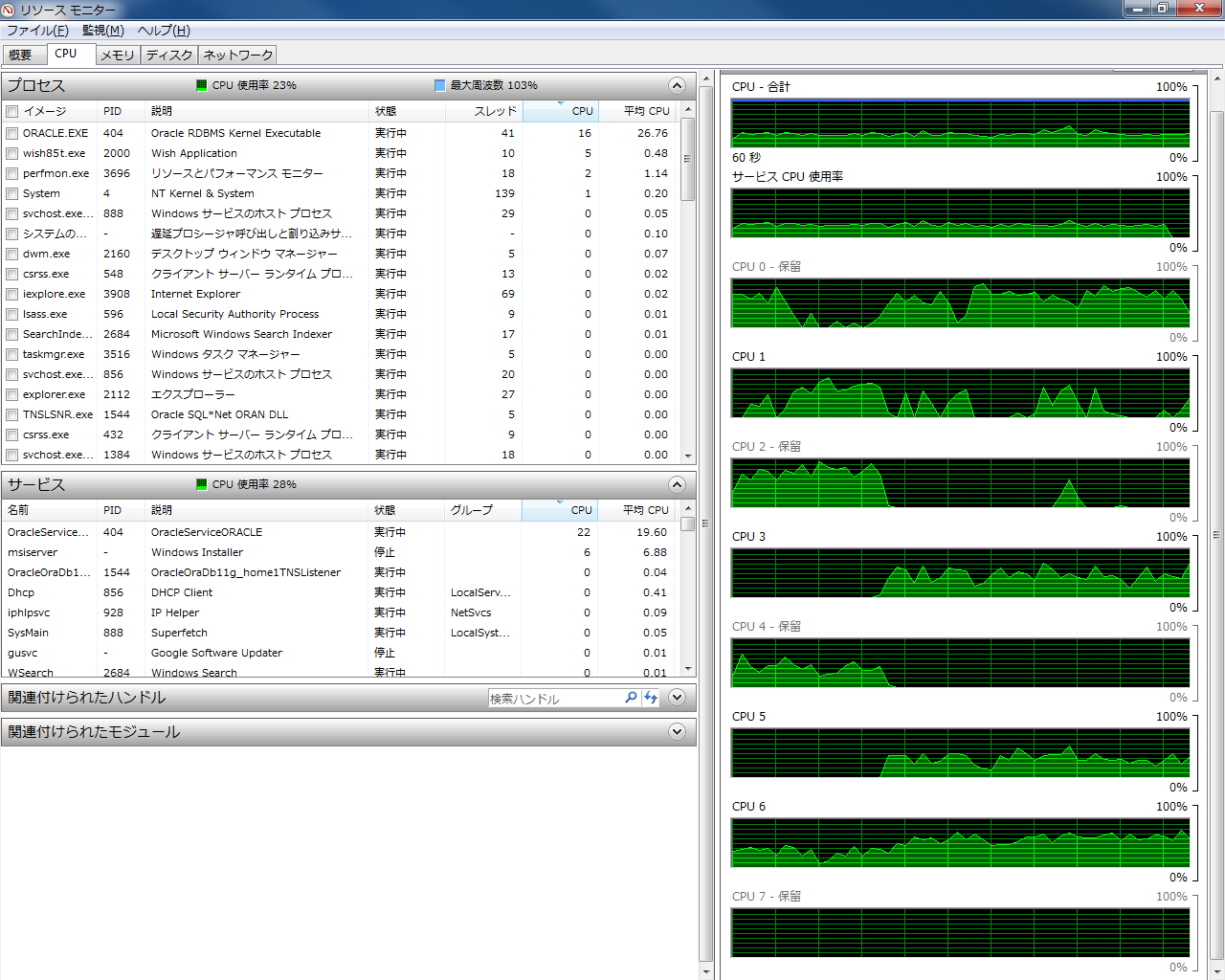The height and width of the screenshot is (980, 1225).
Task: Switch to the メモリ tab
Action: point(118,56)
